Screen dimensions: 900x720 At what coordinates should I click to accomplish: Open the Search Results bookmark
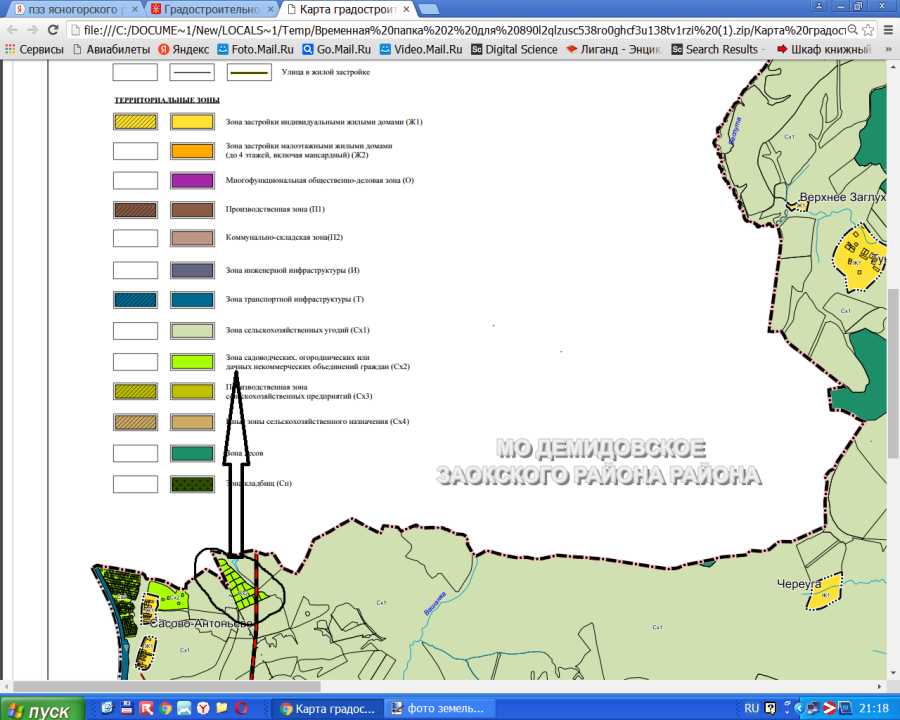(716, 49)
